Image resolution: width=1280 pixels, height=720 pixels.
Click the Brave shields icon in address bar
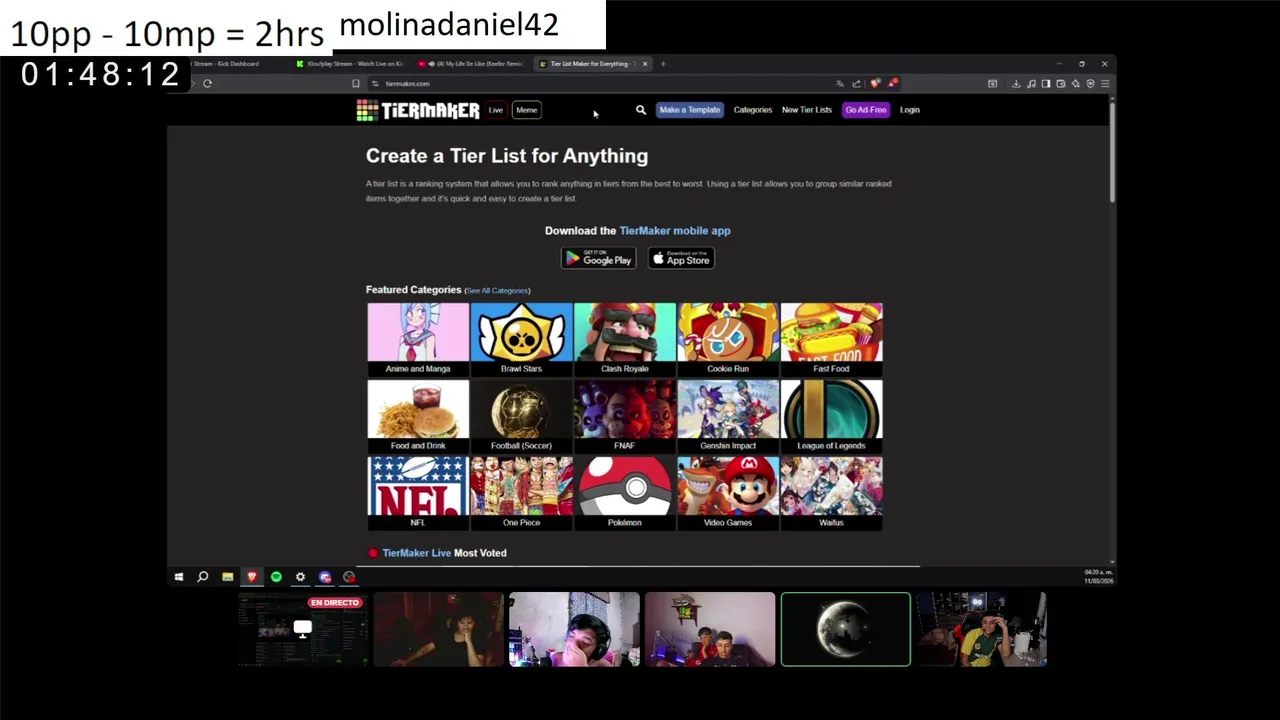[x=875, y=83]
